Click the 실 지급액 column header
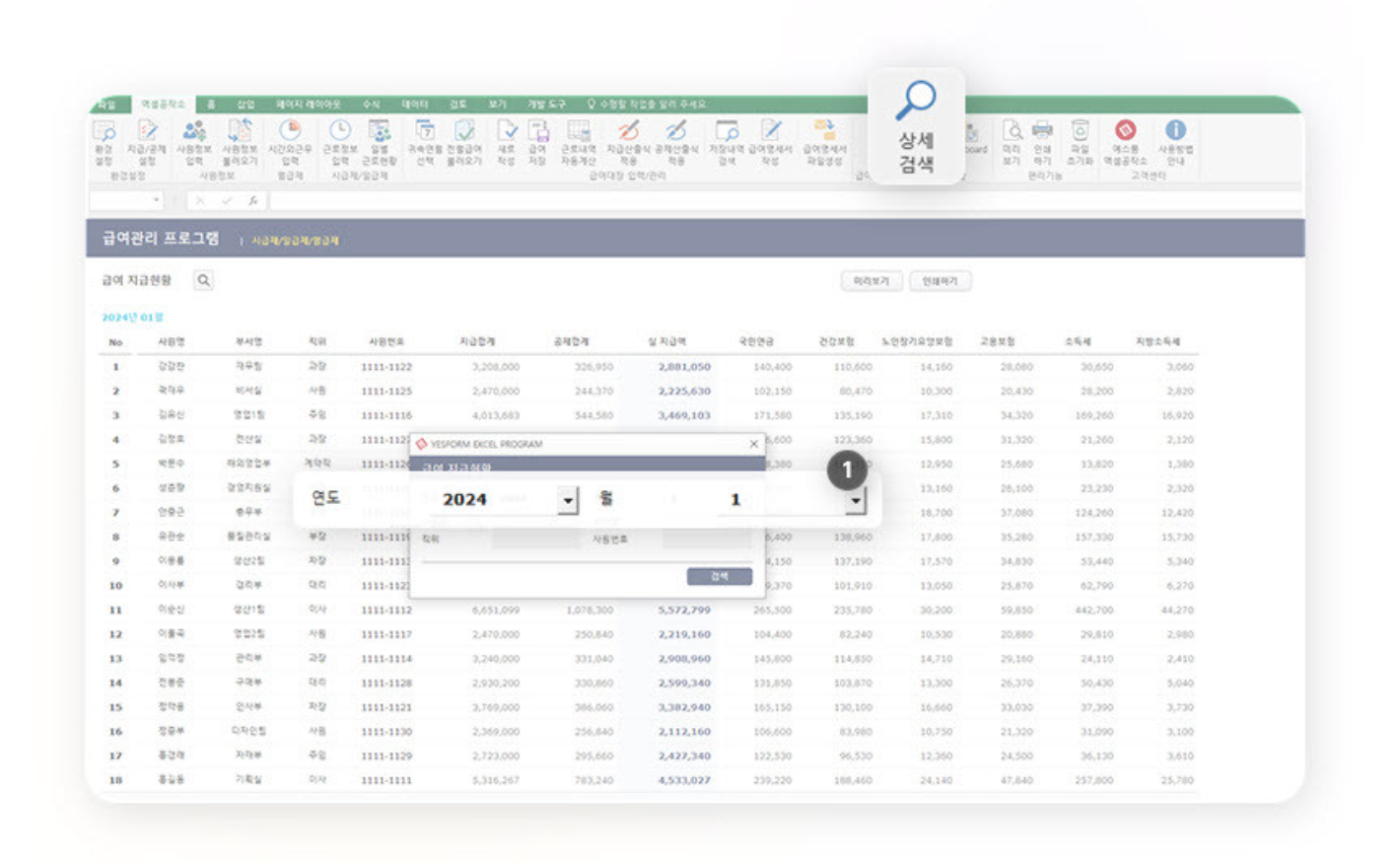Screen dimensions: 1400x863 pos(667,341)
